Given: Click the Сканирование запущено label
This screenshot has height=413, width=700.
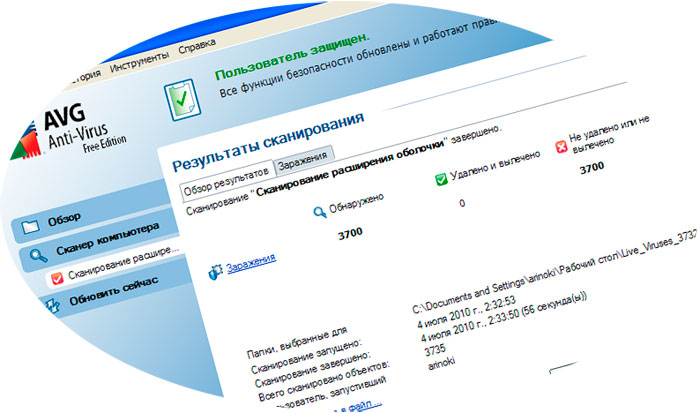Looking at the screenshot, I should (x=306, y=356).
